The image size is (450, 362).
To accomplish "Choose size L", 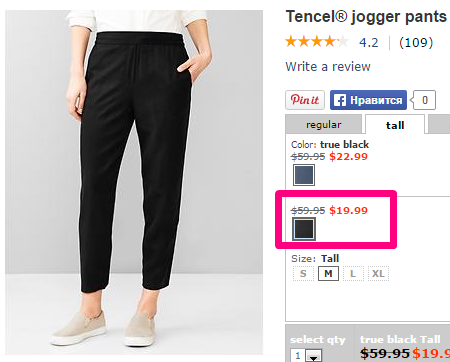I will pyautogui.click(x=353, y=274).
